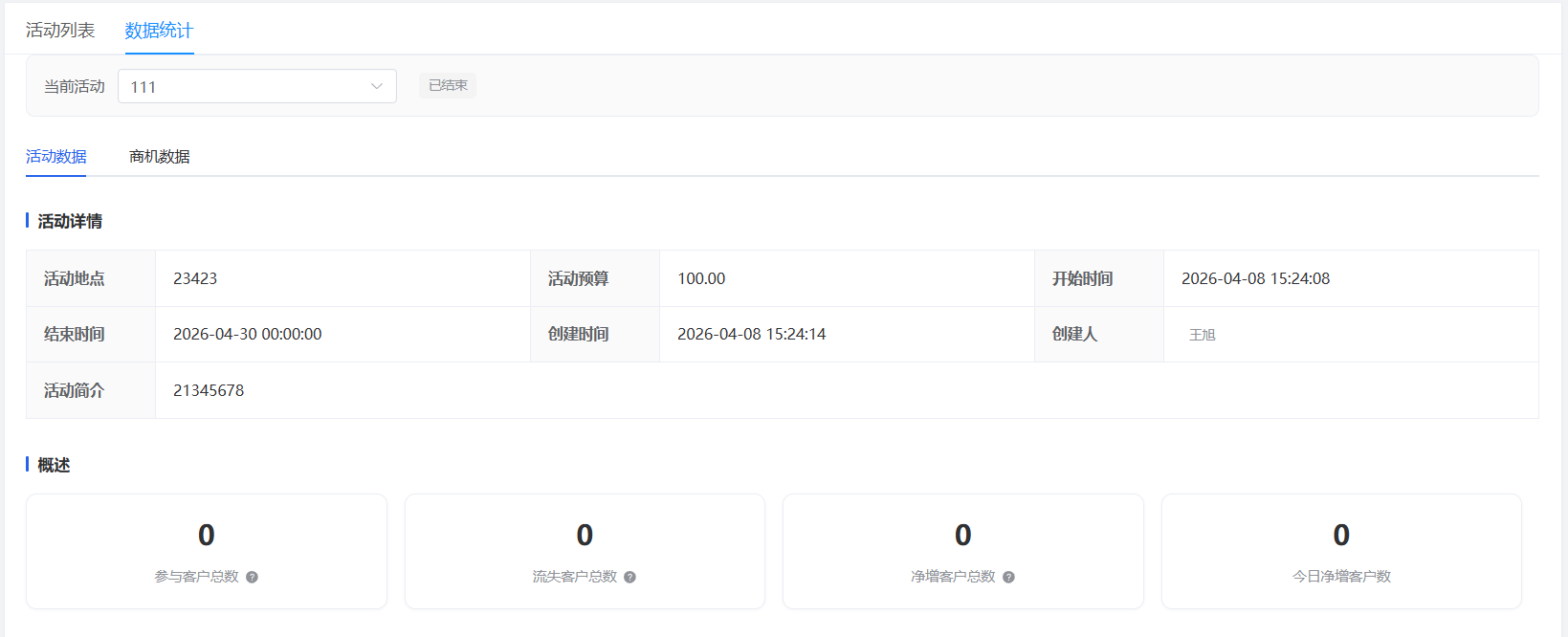This screenshot has height=637, width=1568.
Task: Click the 已结束 status tag
Action: 448,85
